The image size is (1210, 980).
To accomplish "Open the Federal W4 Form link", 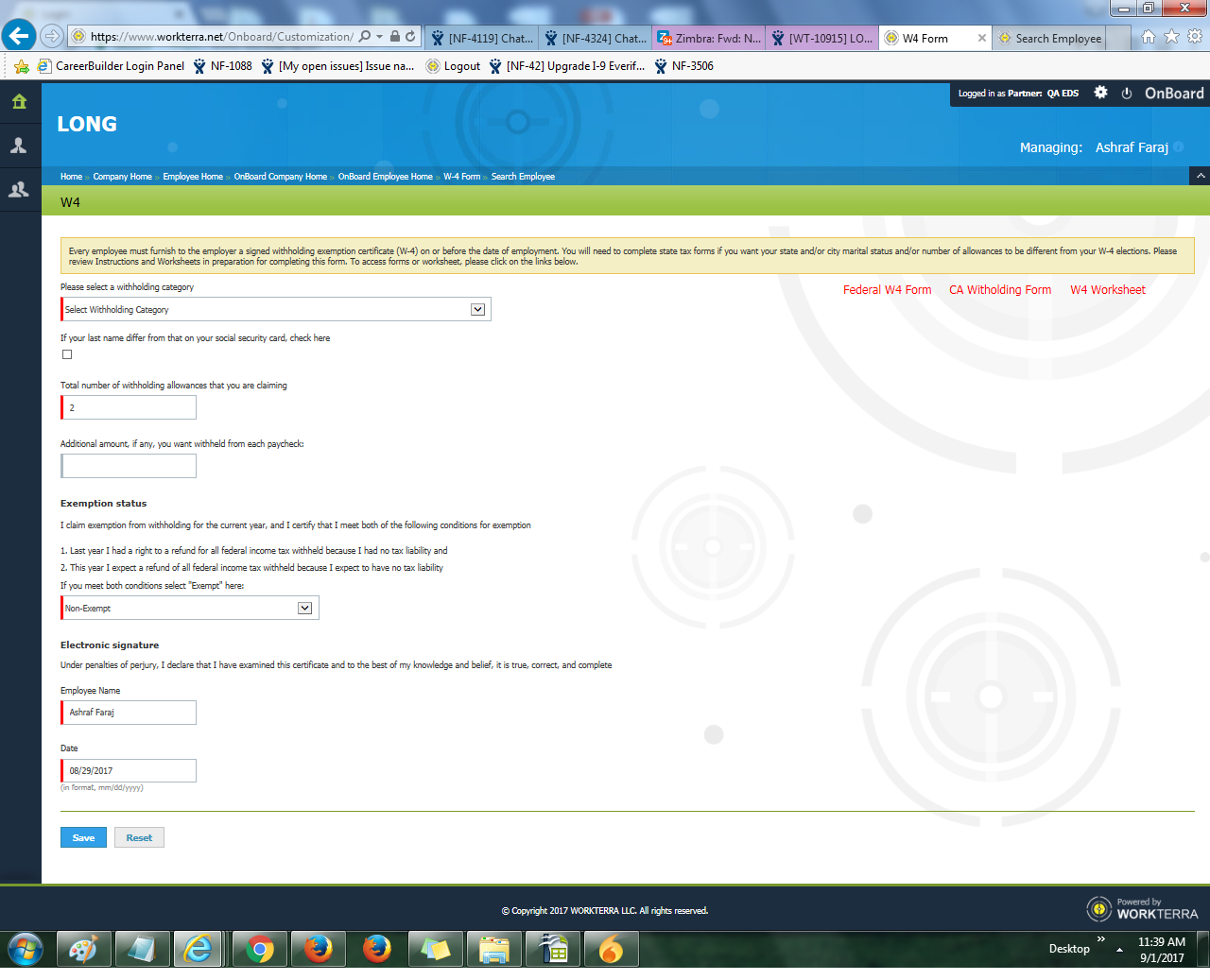I will coord(887,290).
